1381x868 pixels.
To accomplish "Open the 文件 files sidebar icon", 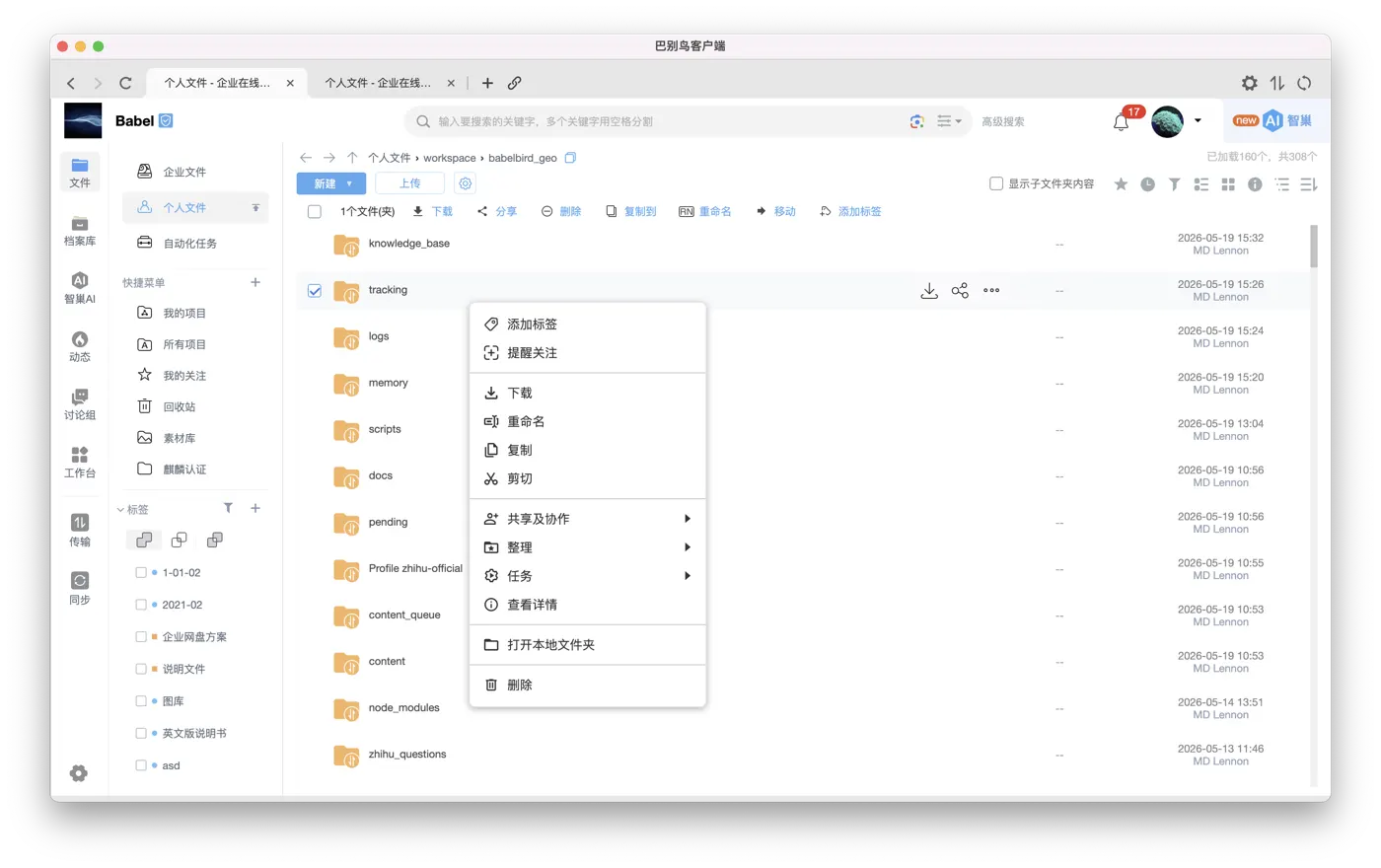I will 80,173.
